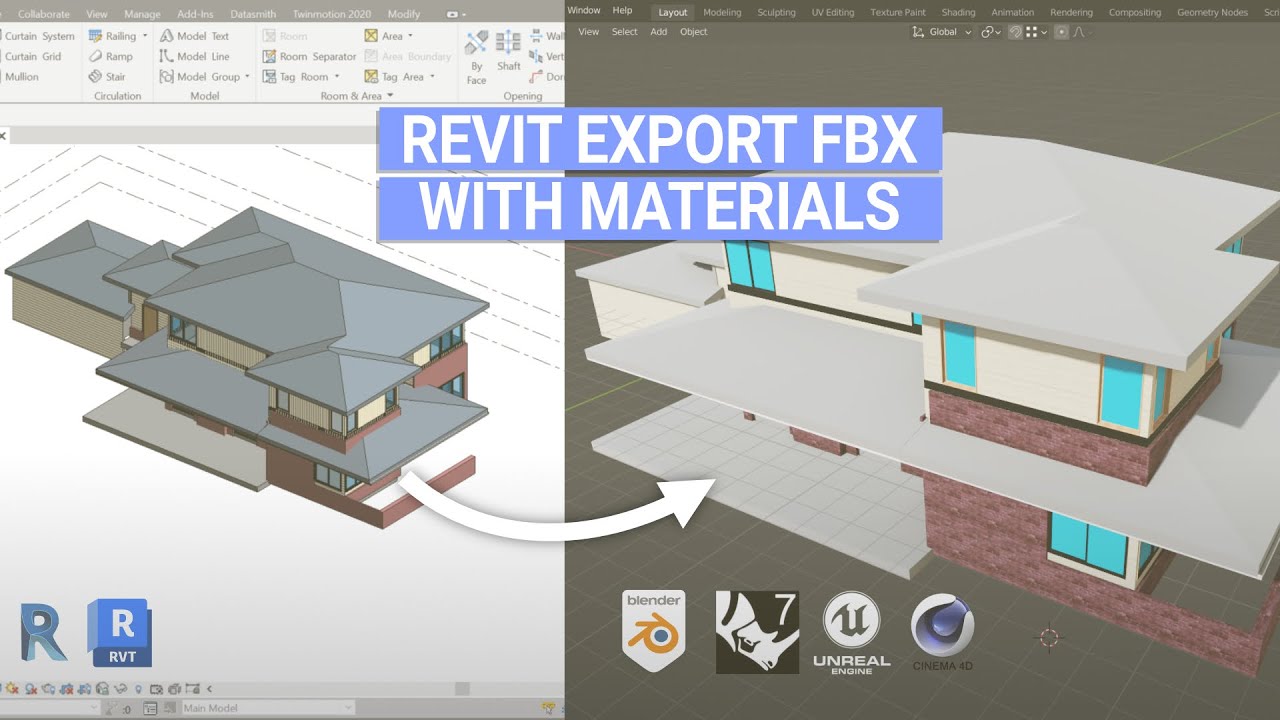Viewport: 1280px width, 720px height.
Task: Open the Collaborate ribbon tab
Action: [44, 14]
